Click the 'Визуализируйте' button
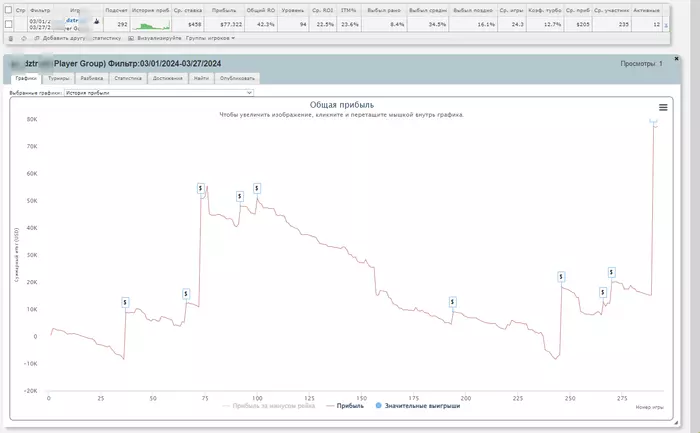This screenshot has width=700, height=433. 155,38
